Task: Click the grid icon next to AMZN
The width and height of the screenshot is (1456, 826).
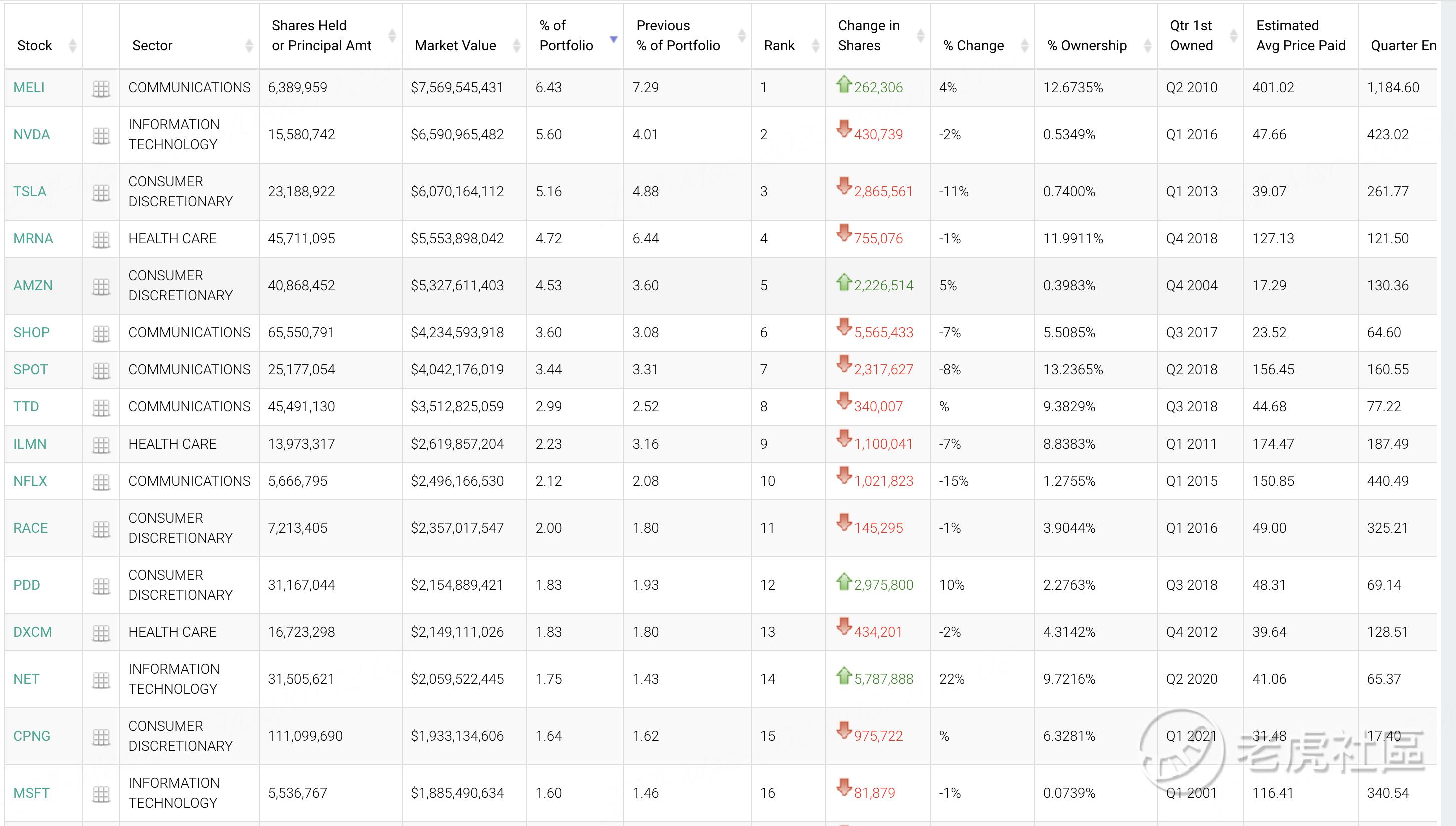Action: [101, 286]
